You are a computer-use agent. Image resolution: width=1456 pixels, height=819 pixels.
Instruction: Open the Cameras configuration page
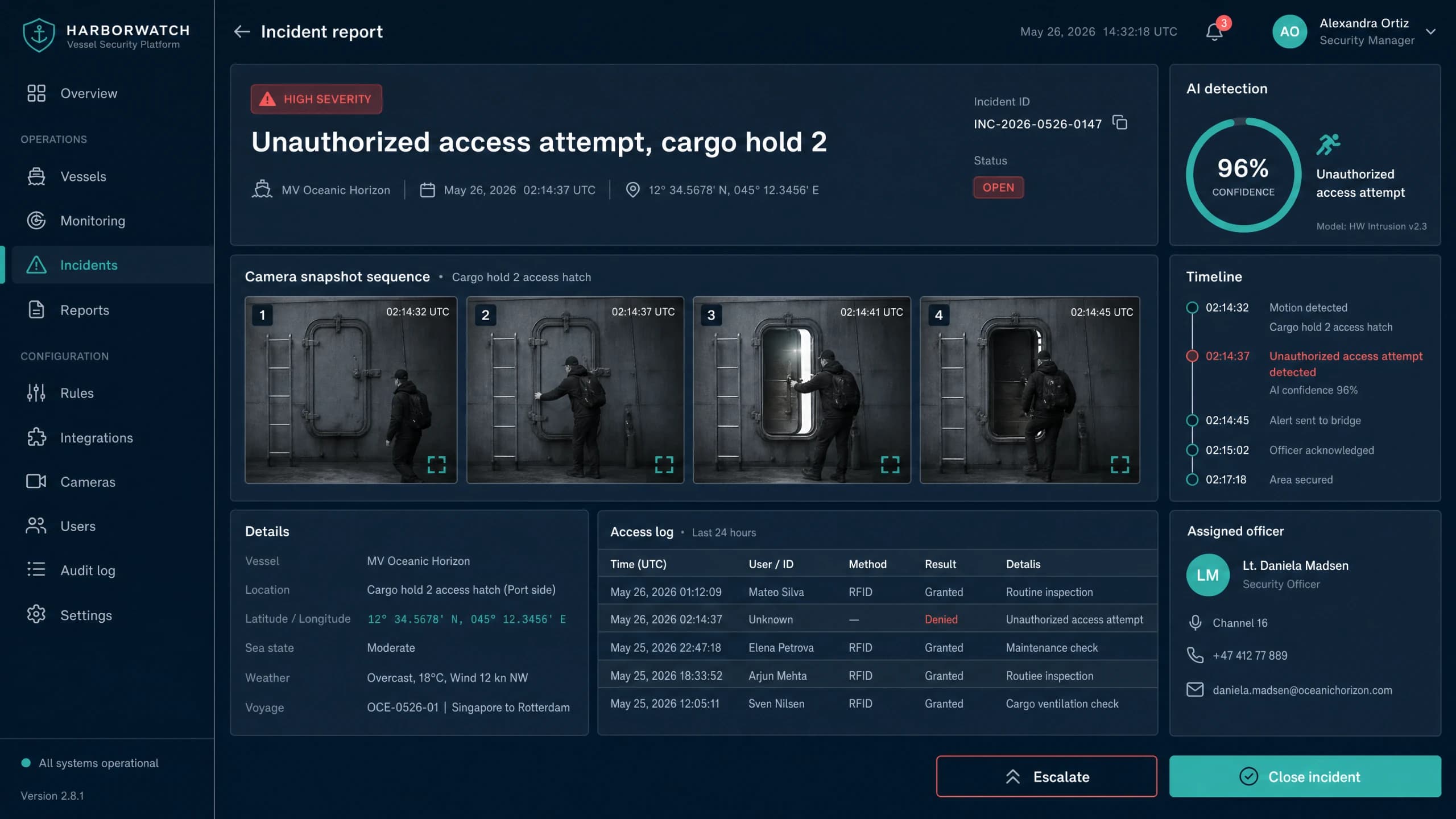113,482
